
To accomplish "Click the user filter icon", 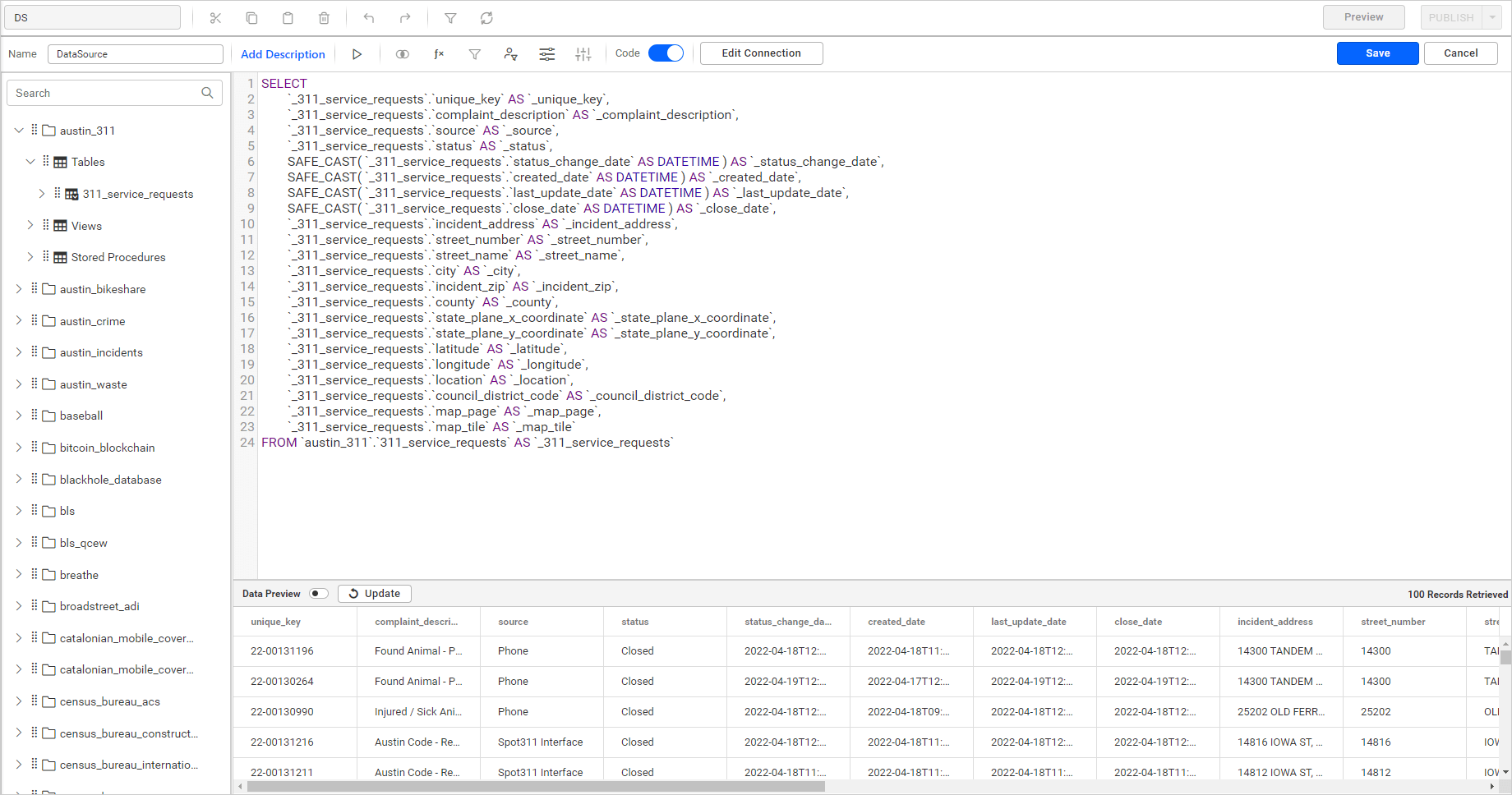I will pyautogui.click(x=511, y=53).
